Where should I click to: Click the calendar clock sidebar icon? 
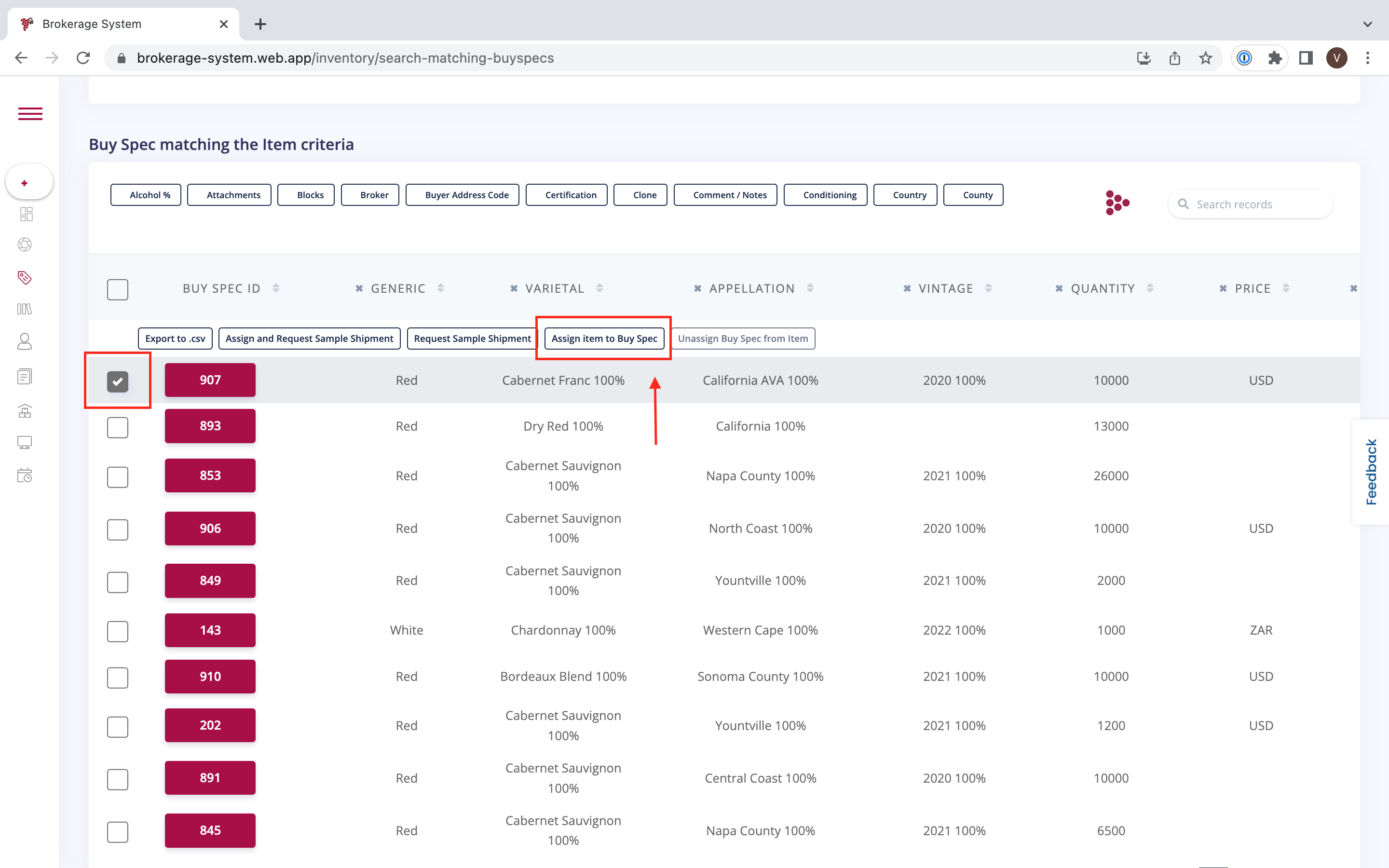(x=25, y=475)
